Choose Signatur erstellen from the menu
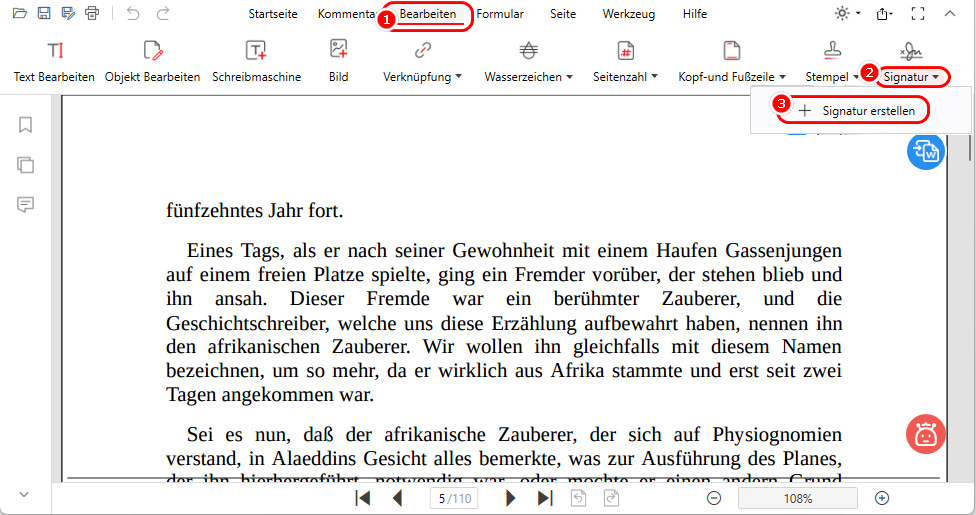Image resolution: width=976 pixels, height=515 pixels. [x=856, y=111]
